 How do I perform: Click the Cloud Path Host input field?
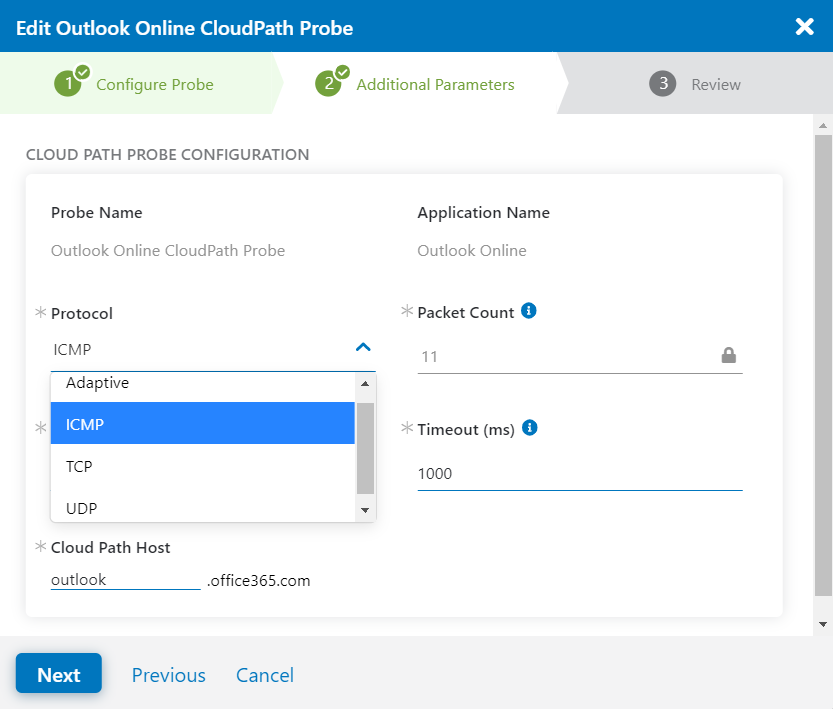tap(125, 580)
